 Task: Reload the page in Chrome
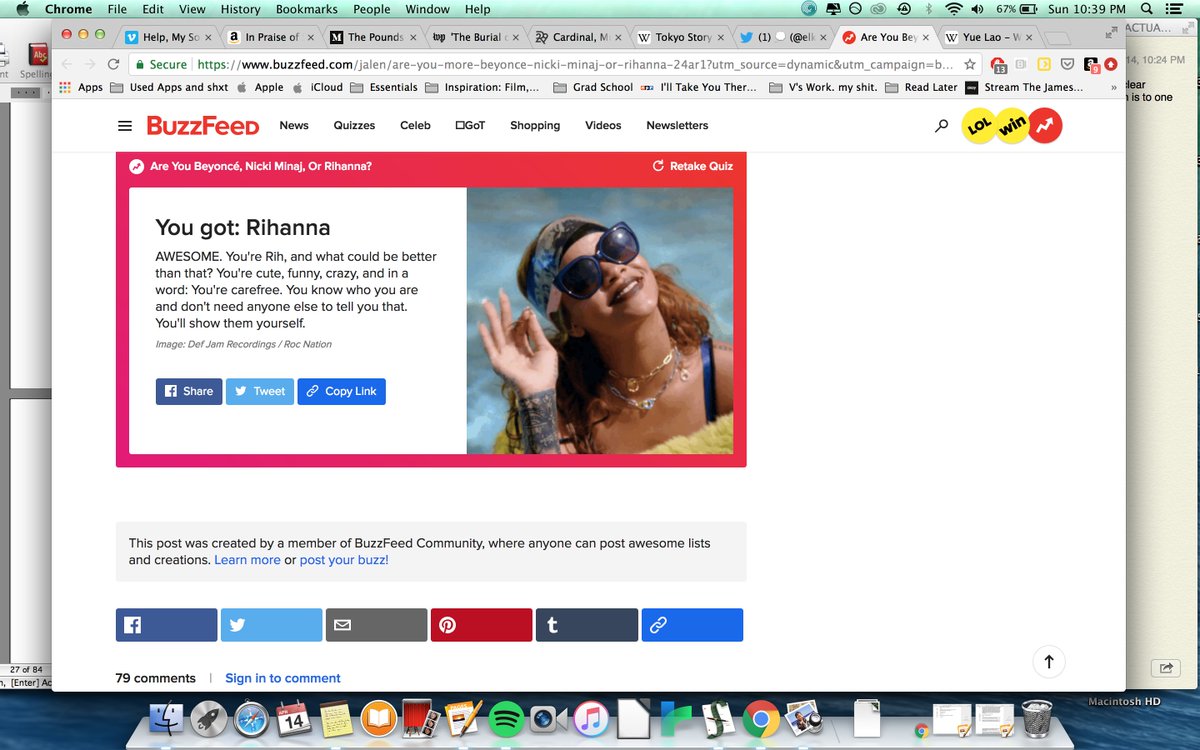point(114,64)
